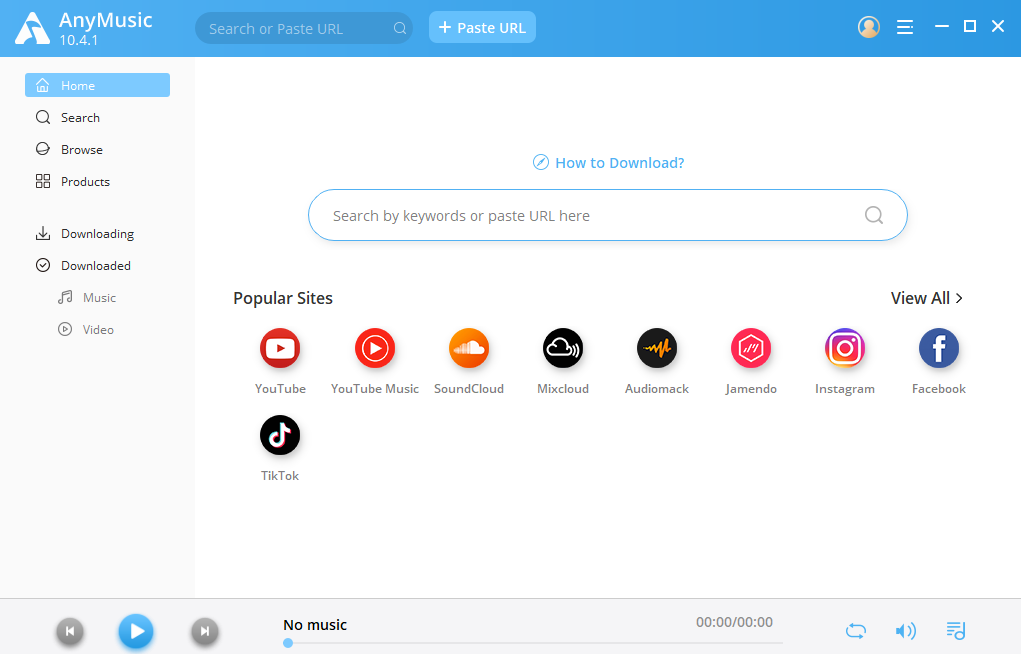
Task: Click the playback progress slider handle
Action: [x=288, y=643]
